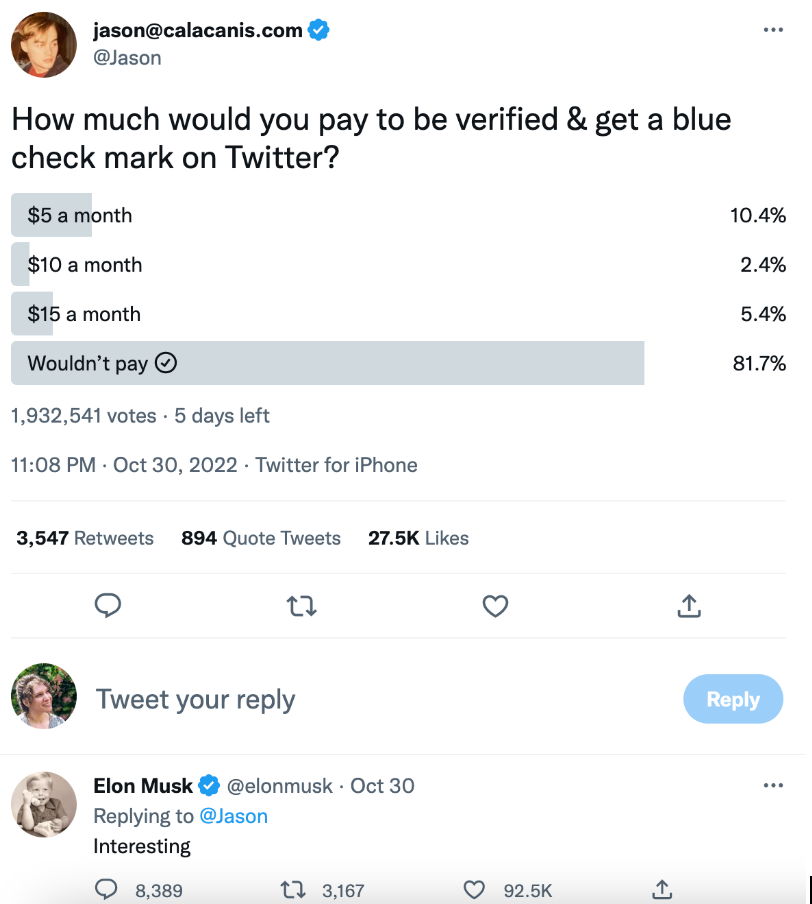
Task: Share Elon Musk's reply
Action: 661,889
